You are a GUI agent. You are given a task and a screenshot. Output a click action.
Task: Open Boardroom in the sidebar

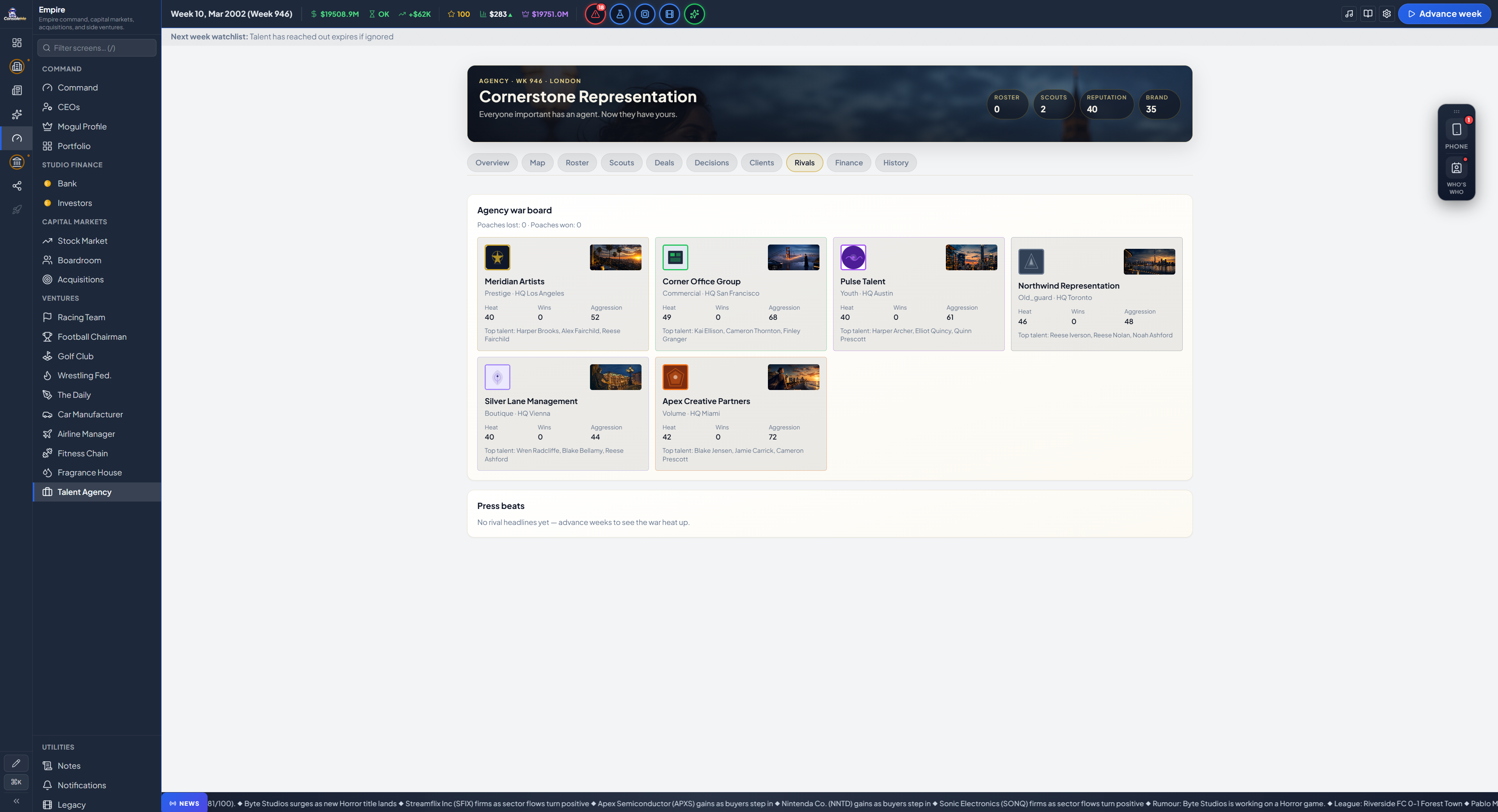pos(96,261)
